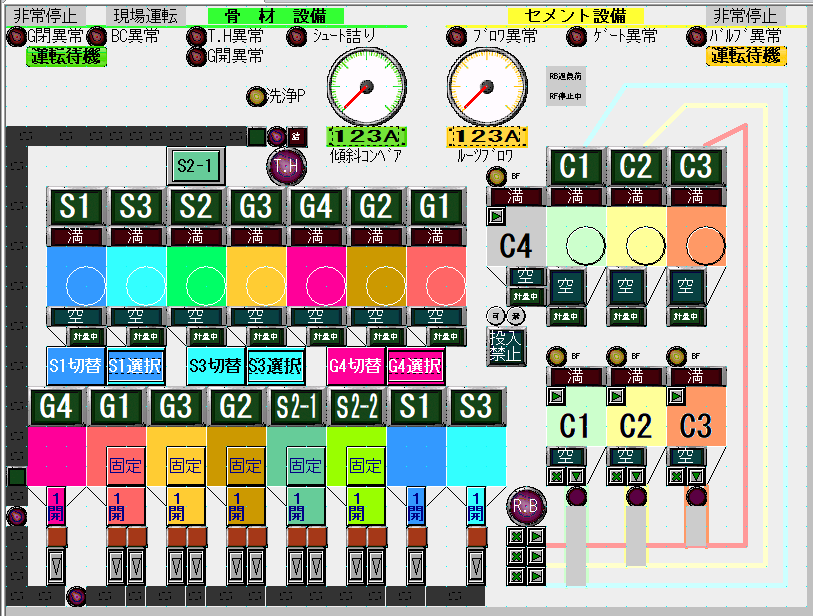
Task: Toggle the G4切替 switch button
Action: tap(355, 367)
